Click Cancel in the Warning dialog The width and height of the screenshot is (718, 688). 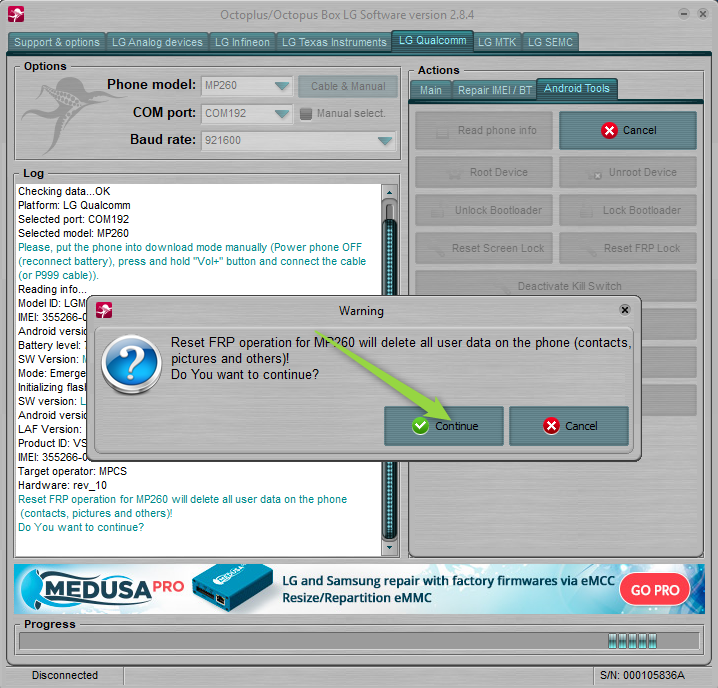[569, 426]
